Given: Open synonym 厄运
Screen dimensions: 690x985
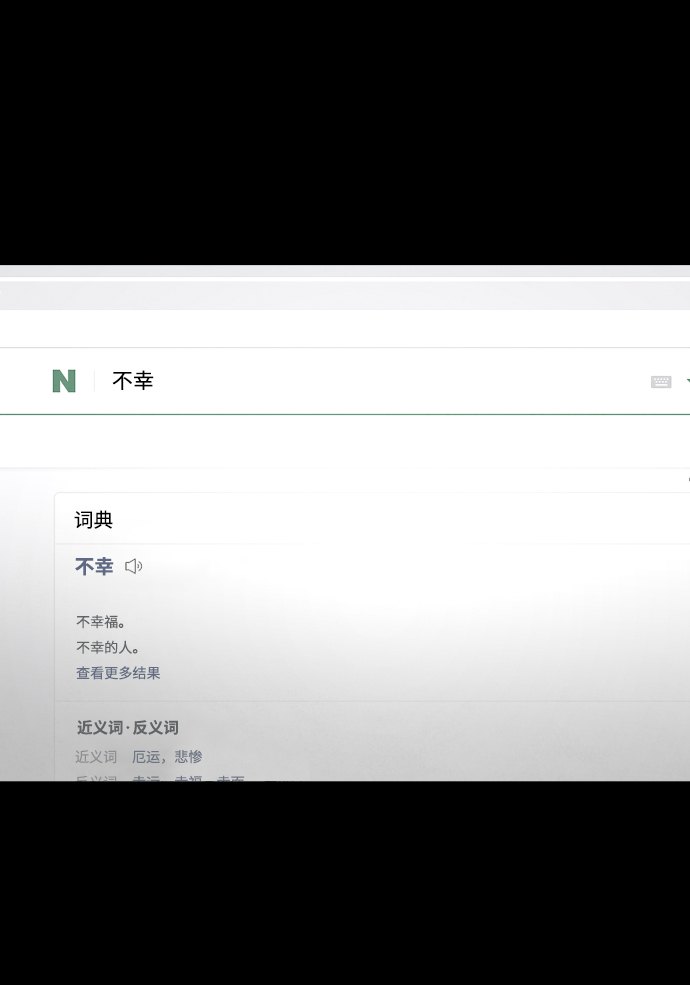Looking at the screenshot, I should point(146,757).
